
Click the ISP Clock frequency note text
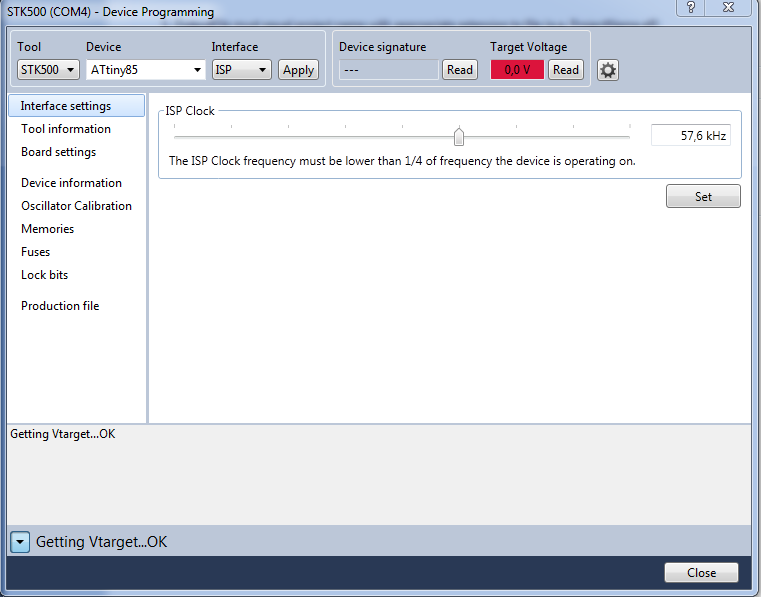coord(402,161)
